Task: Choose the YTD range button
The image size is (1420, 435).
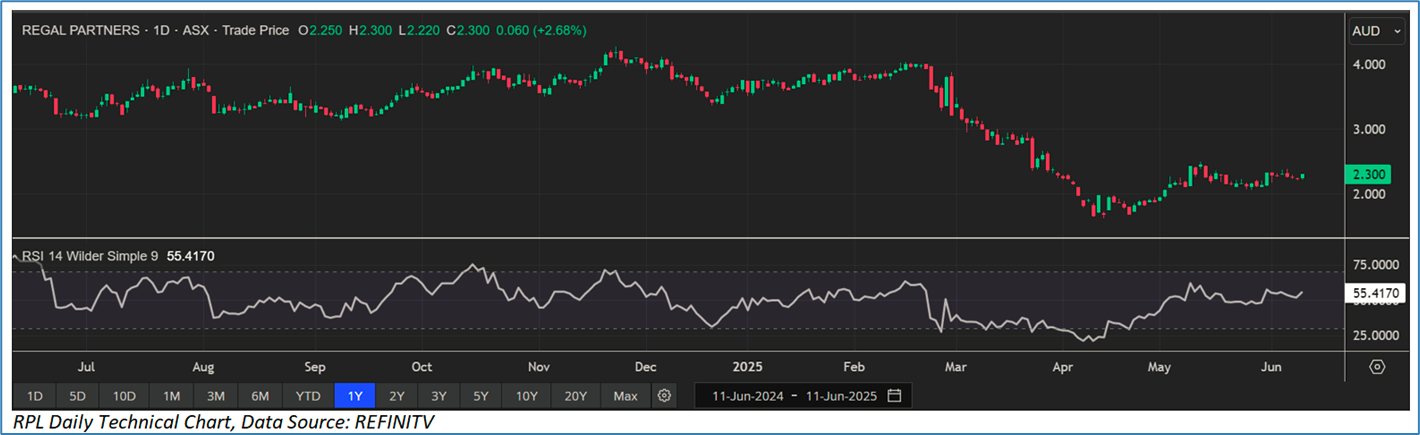Action: (x=308, y=396)
